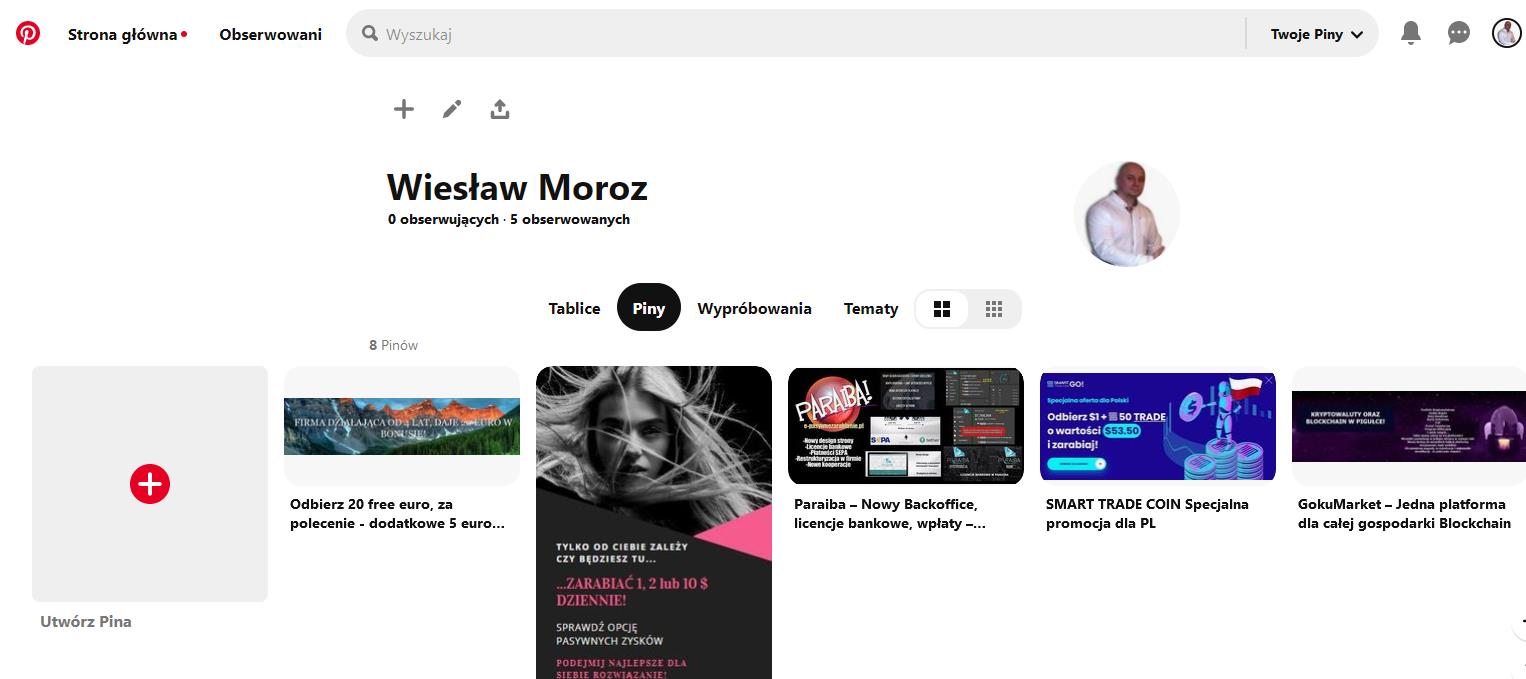Screen dimensions: 1526x679
Task: Select the Piny tab
Action: point(649,308)
